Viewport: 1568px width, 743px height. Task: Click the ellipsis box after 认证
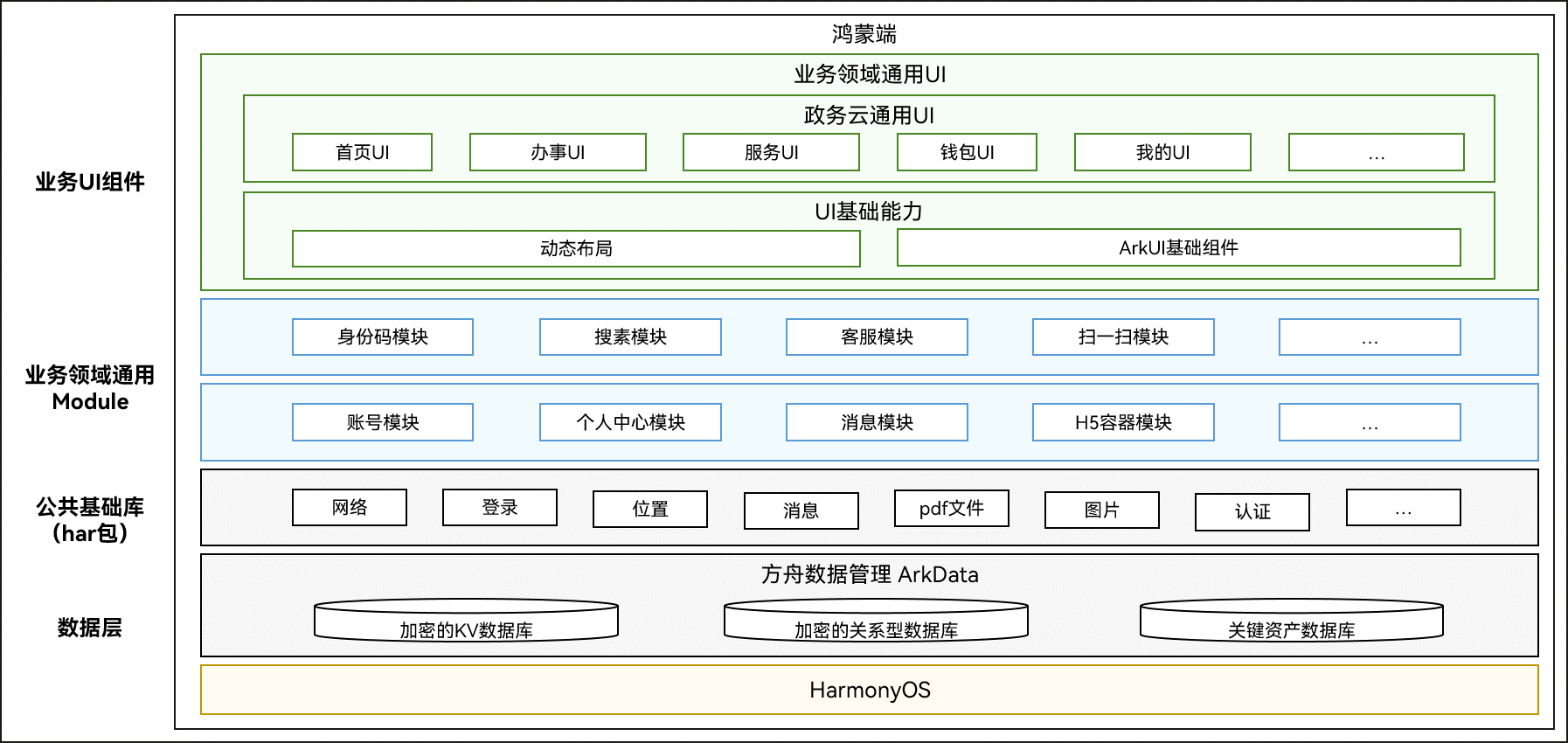coord(1403,507)
